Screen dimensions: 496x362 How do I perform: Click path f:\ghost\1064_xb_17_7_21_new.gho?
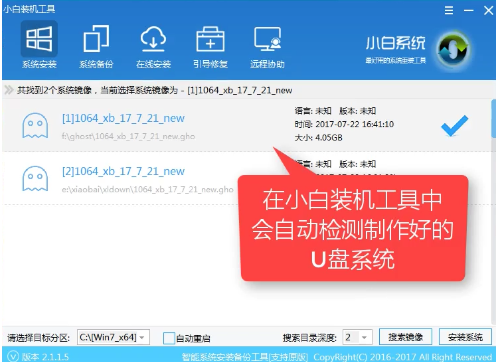click(x=128, y=136)
